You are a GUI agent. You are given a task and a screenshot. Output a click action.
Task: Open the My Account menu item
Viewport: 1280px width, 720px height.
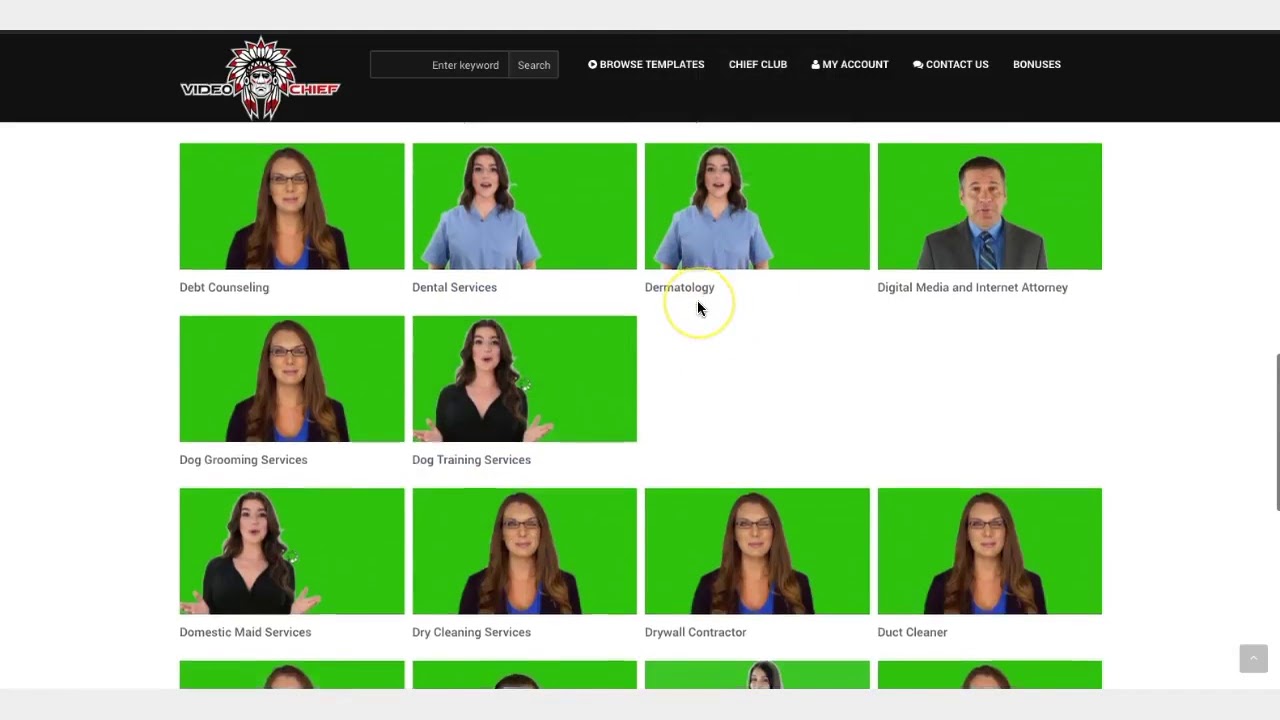(x=850, y=64)
